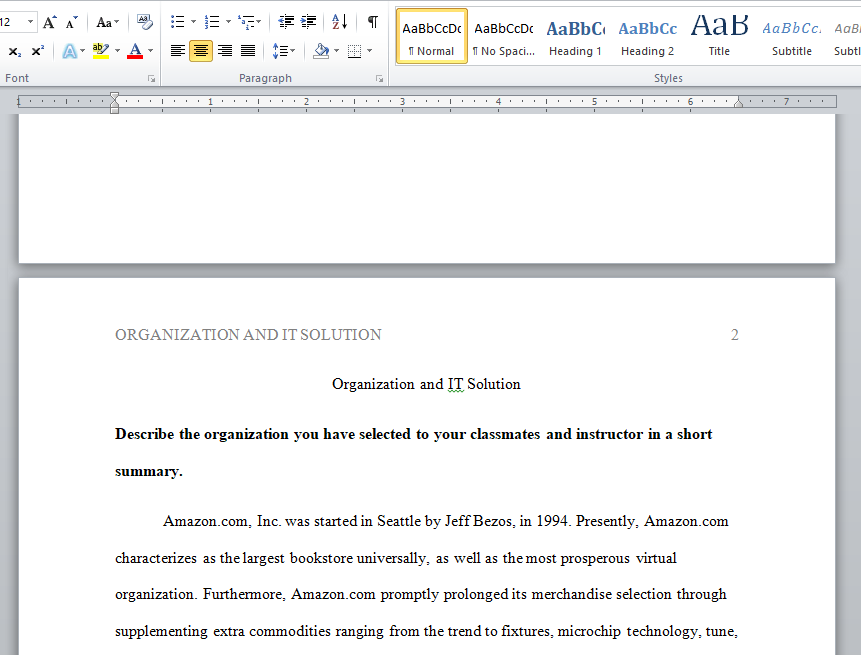Click the bold line starting 'Describe the organization'
This screenshot has width=861, height=655.
pos(413,434)
